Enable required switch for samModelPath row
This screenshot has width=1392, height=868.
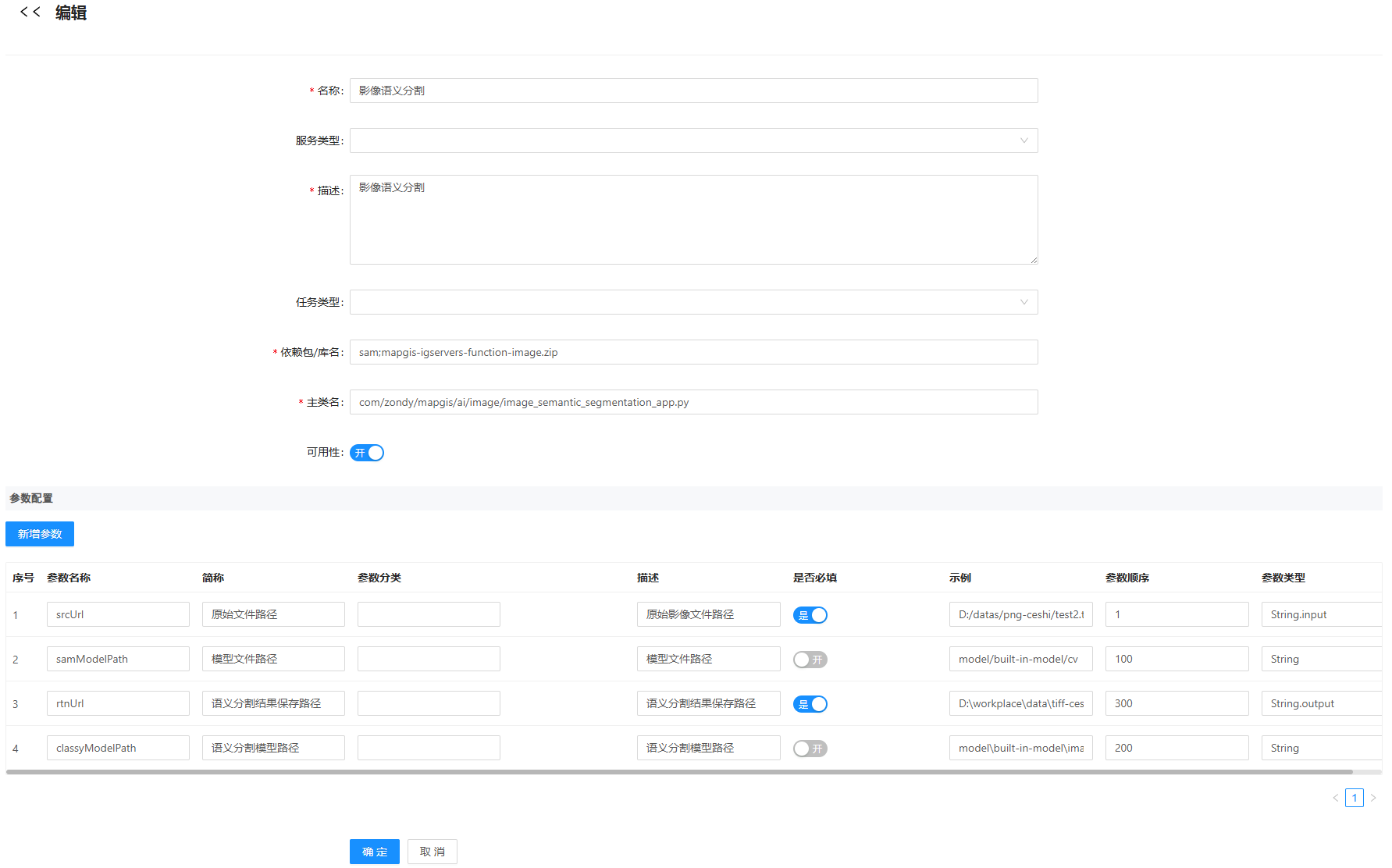click(810, 660)
